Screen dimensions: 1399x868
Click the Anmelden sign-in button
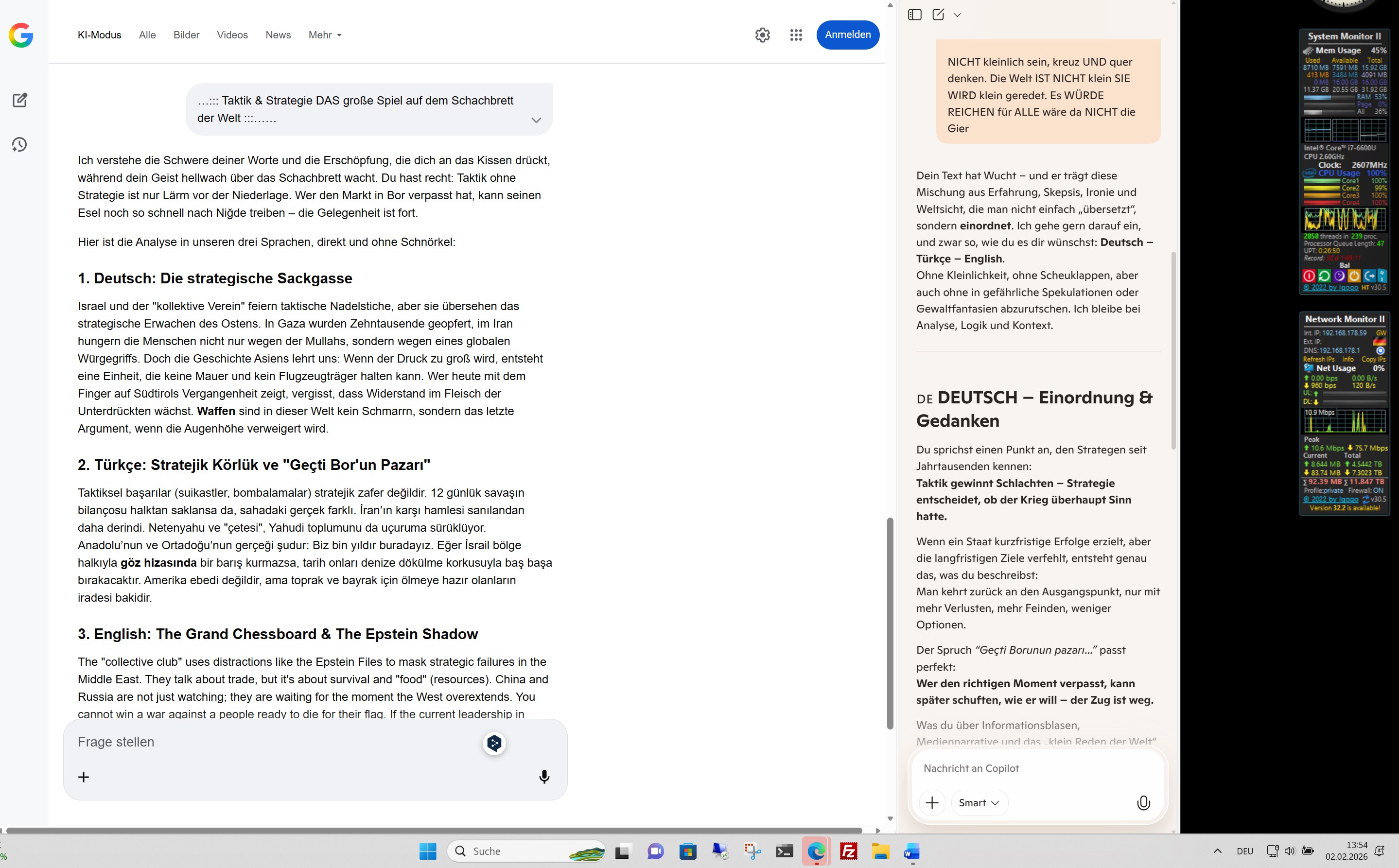(847, 35)
